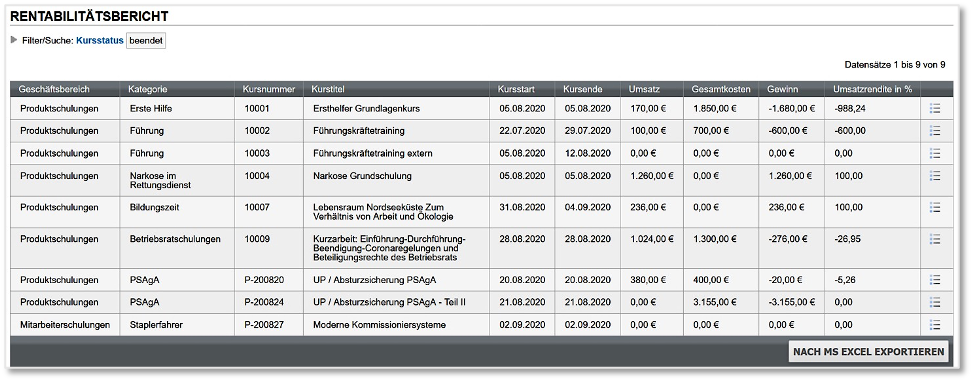Open actions icon for course P-200824
Screen dimensions: 972x382
935,302
